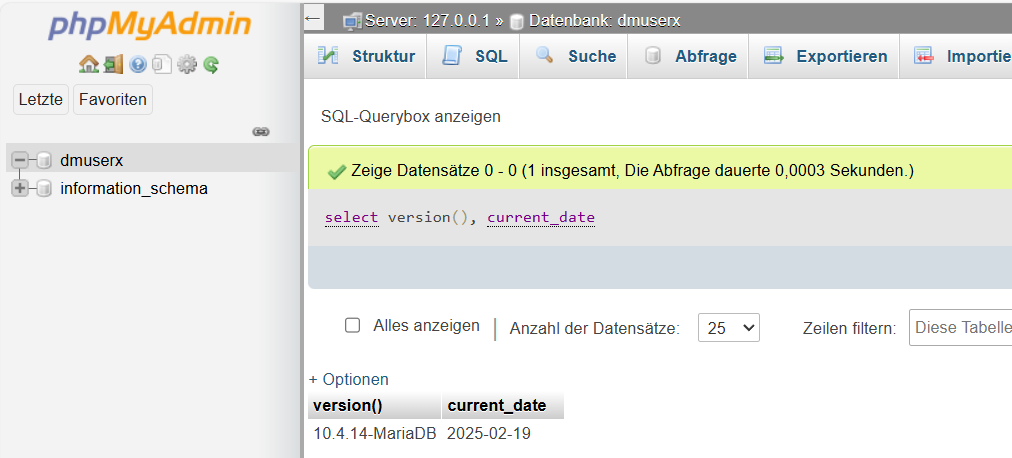Go to phpMyAdmin home icon
The image size is (1012, 458).
pyautogui.click(x=88, y=64)
